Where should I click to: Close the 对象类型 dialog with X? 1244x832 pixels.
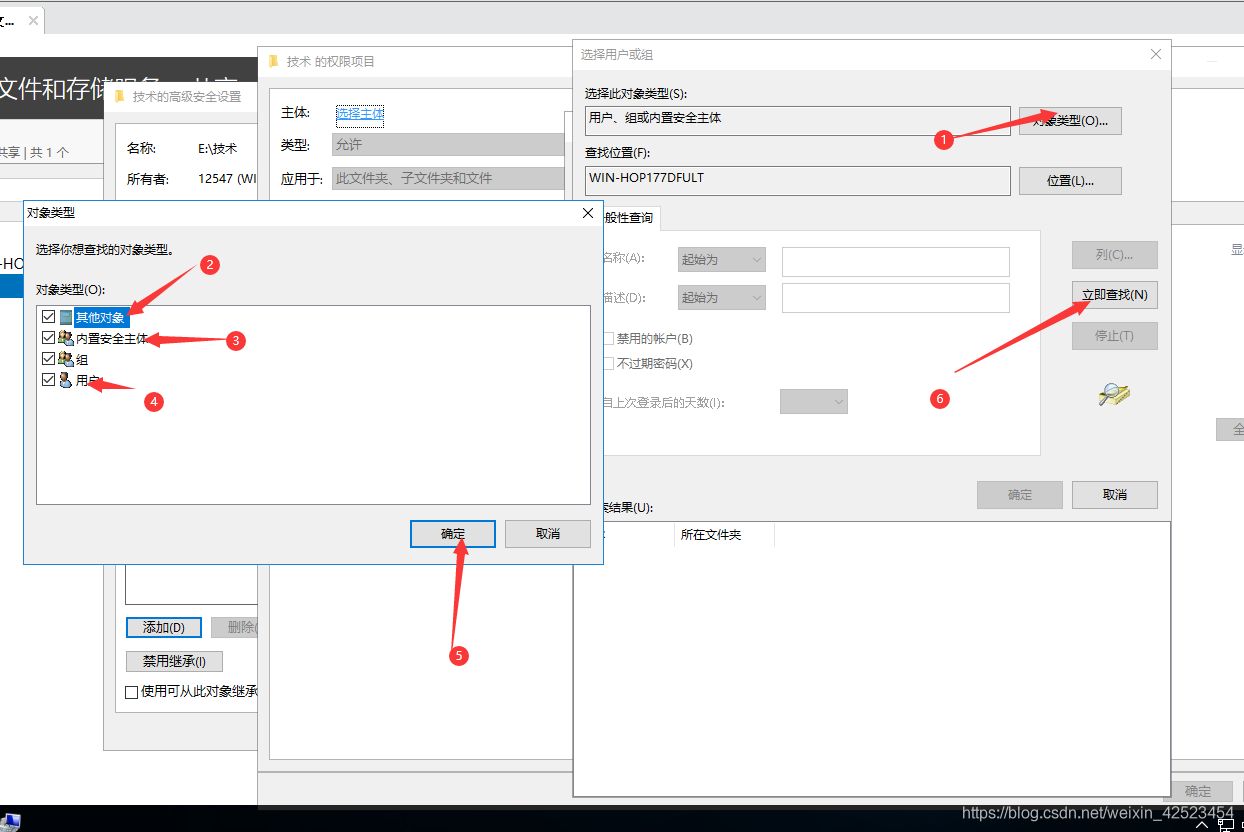587,213
